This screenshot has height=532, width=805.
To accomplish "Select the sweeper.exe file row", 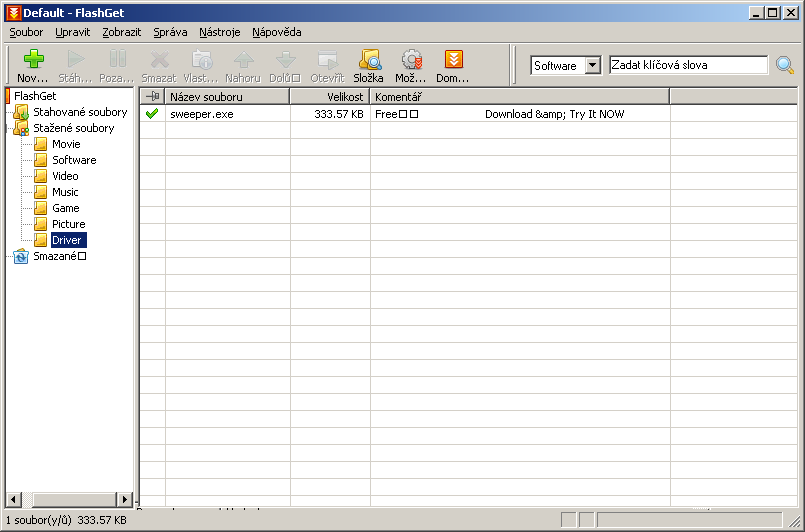I will (468, 114).
